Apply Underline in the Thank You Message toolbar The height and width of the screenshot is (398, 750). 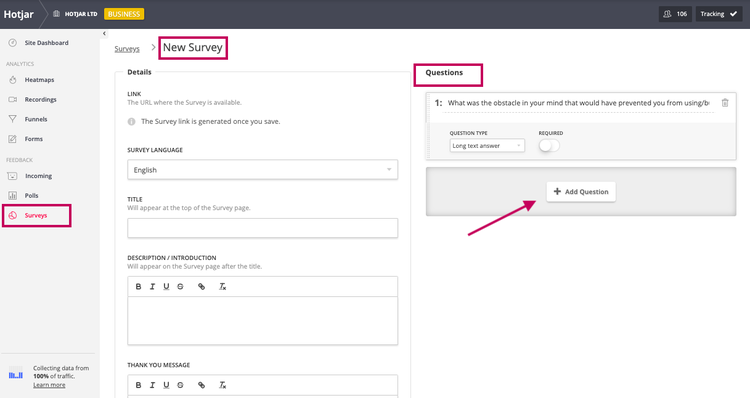tap(166, 385)
